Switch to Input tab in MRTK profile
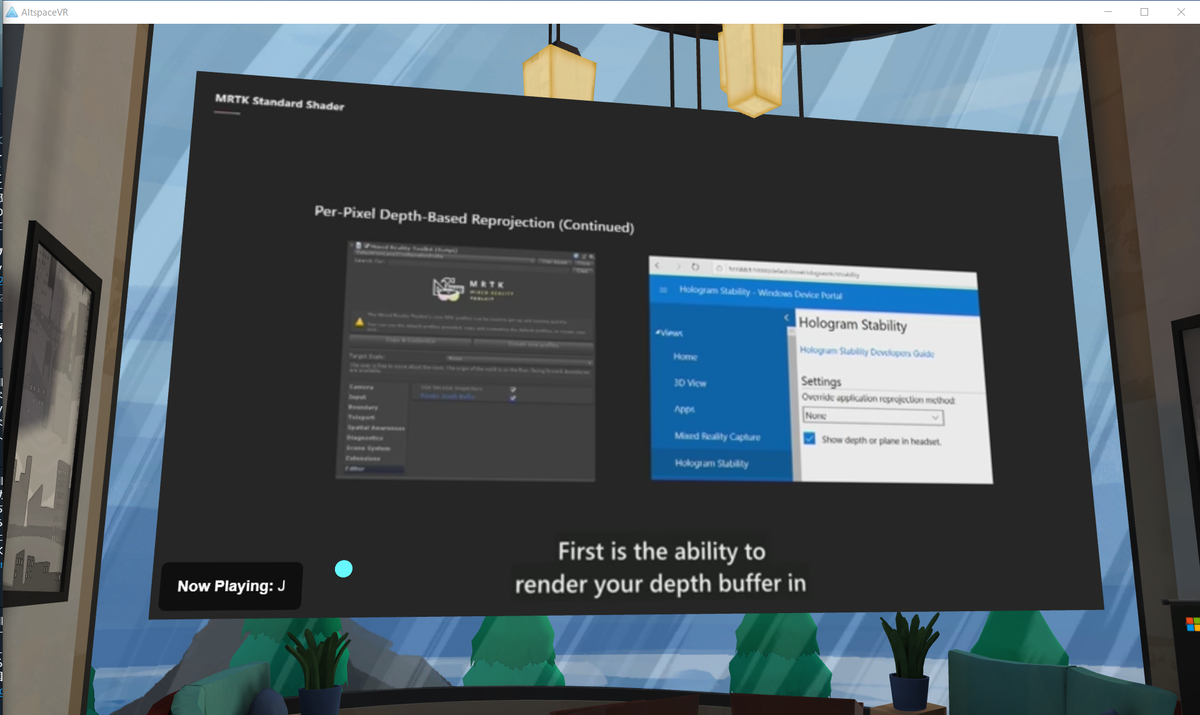Viewport: 1200px width, 715px height. [357, 397]
